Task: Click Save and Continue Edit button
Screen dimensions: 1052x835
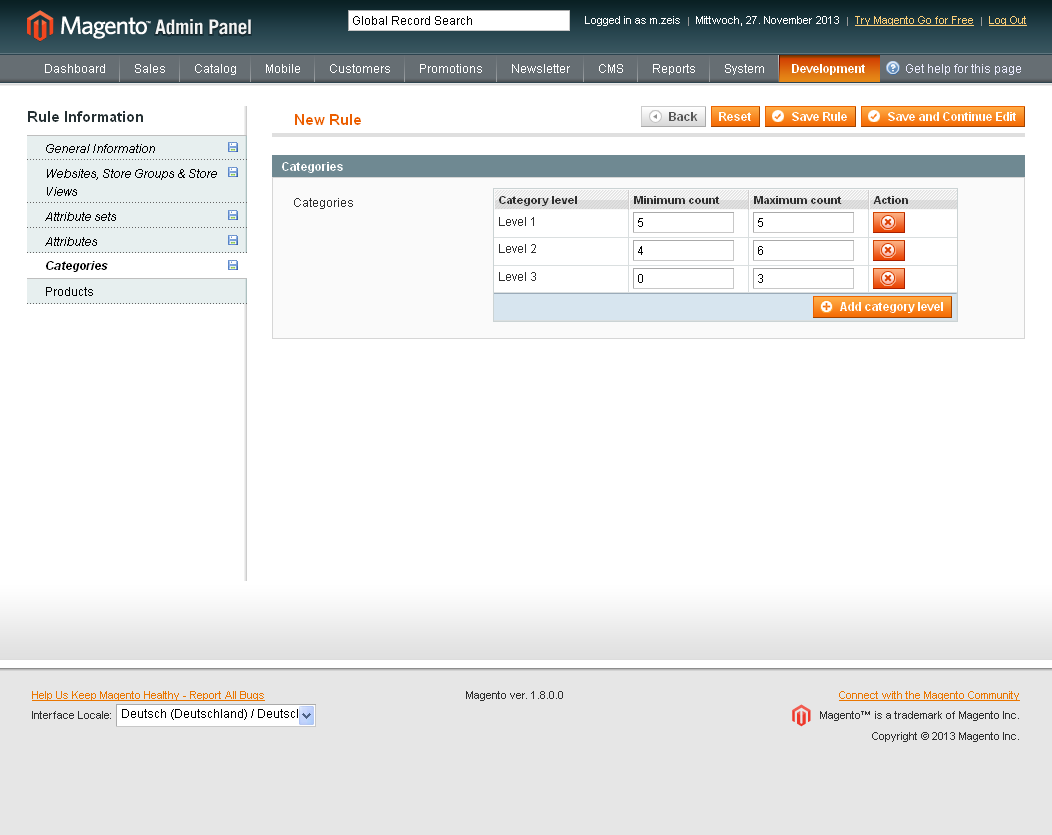Action: pos(943,117)
